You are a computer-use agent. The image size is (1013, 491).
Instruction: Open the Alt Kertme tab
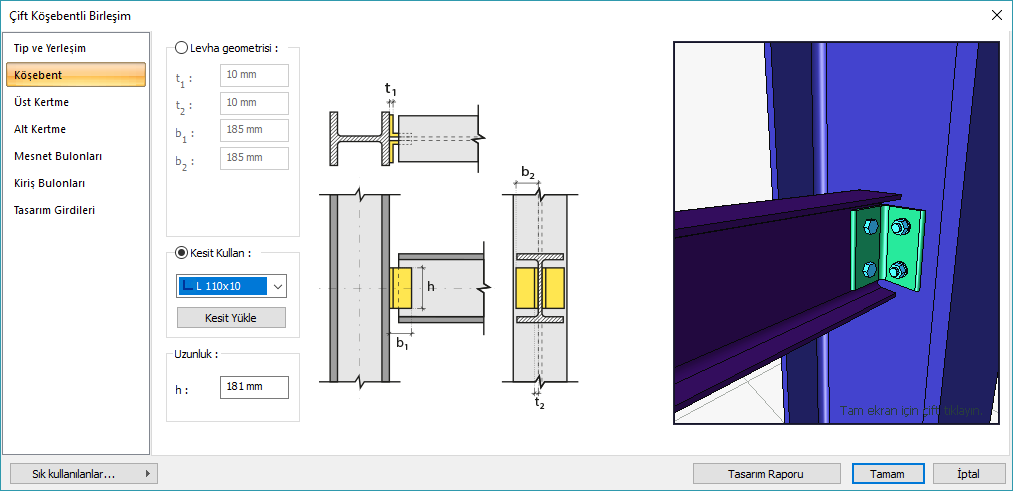click(40, 129)
